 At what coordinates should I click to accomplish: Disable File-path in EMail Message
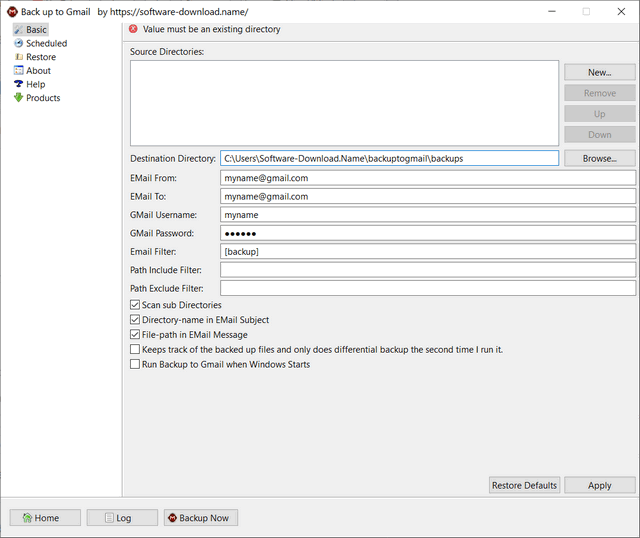pyautogui.click(x=135, y=335)
